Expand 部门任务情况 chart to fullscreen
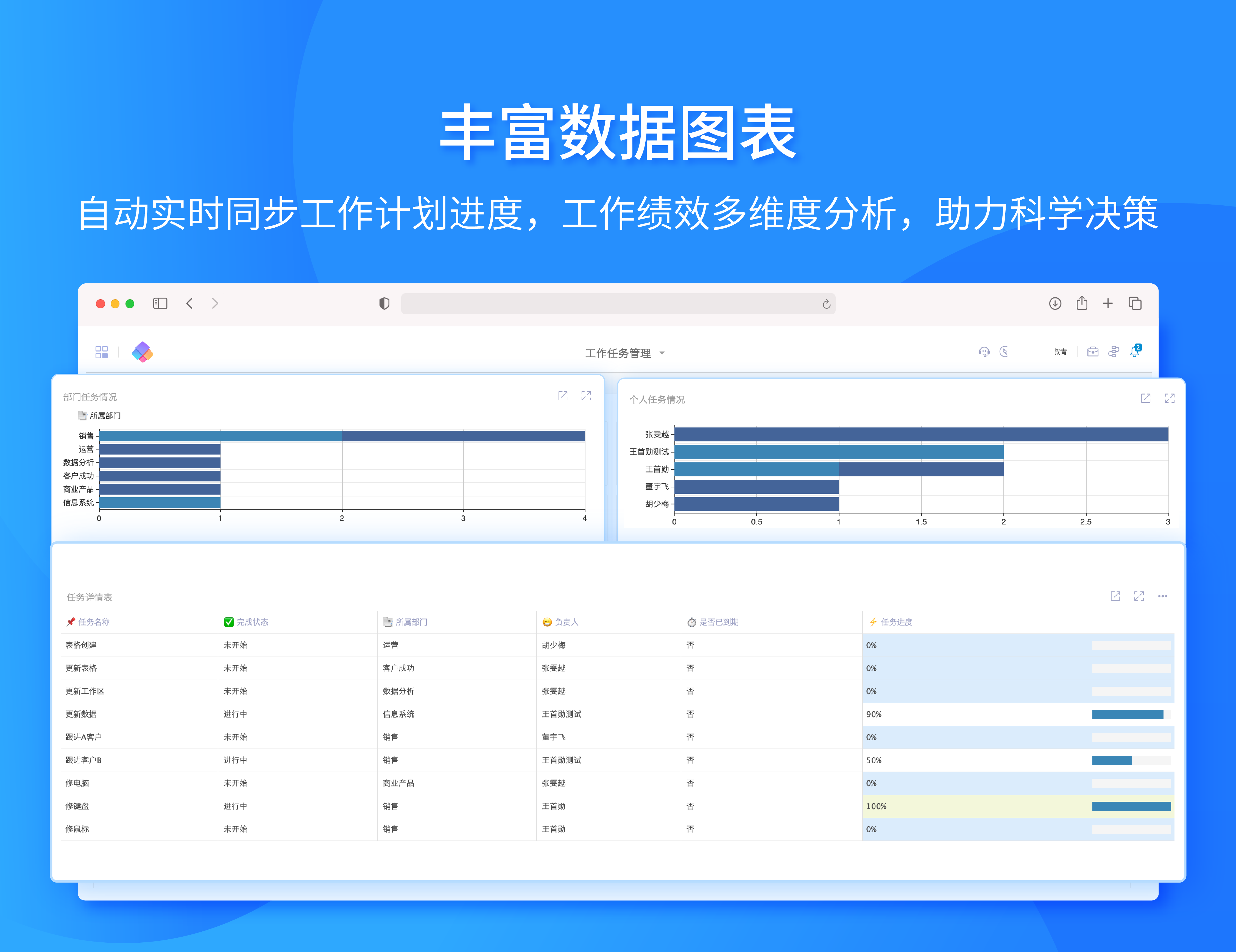 pos(586,396)
